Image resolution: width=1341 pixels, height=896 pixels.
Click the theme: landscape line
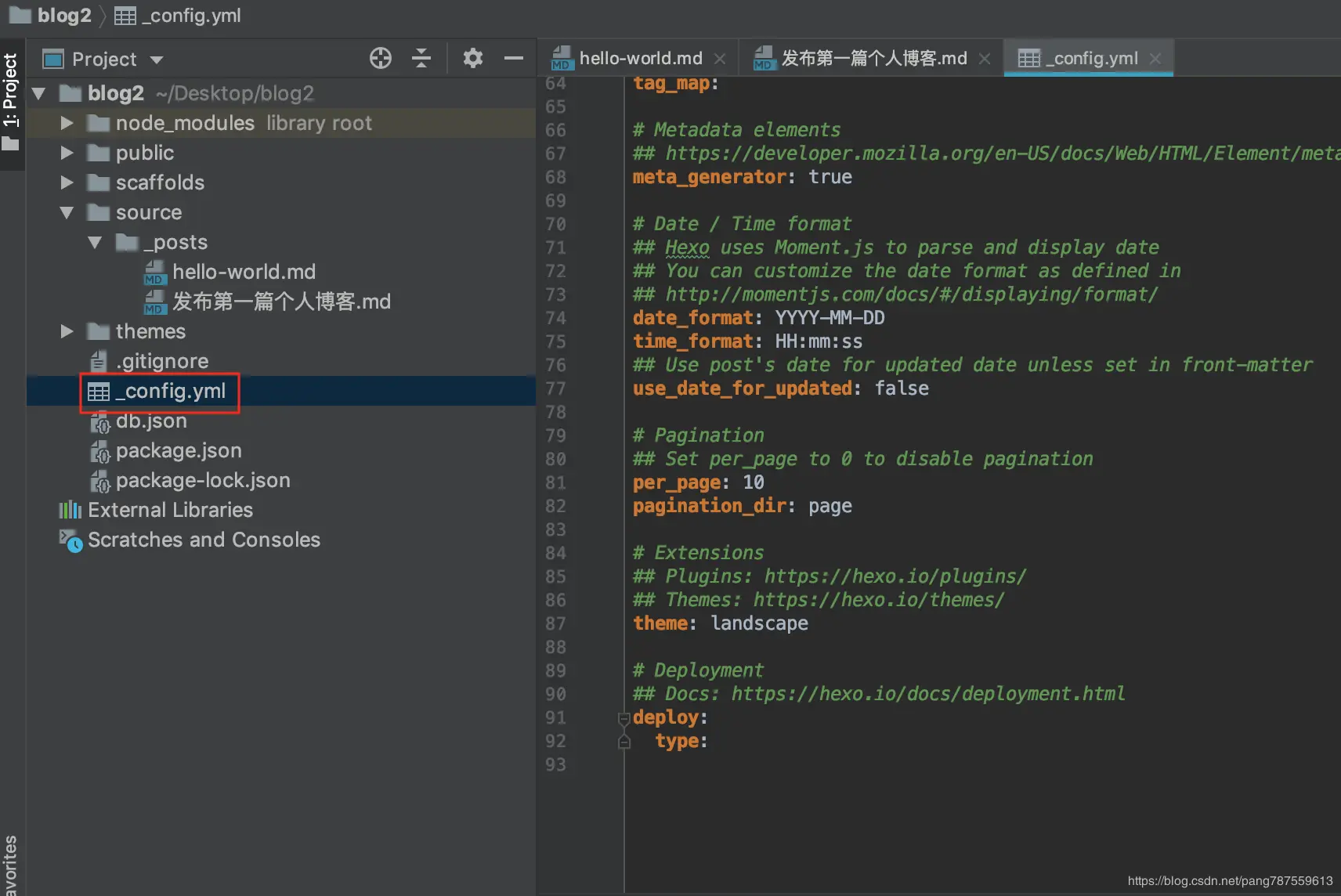click(721, 623)
